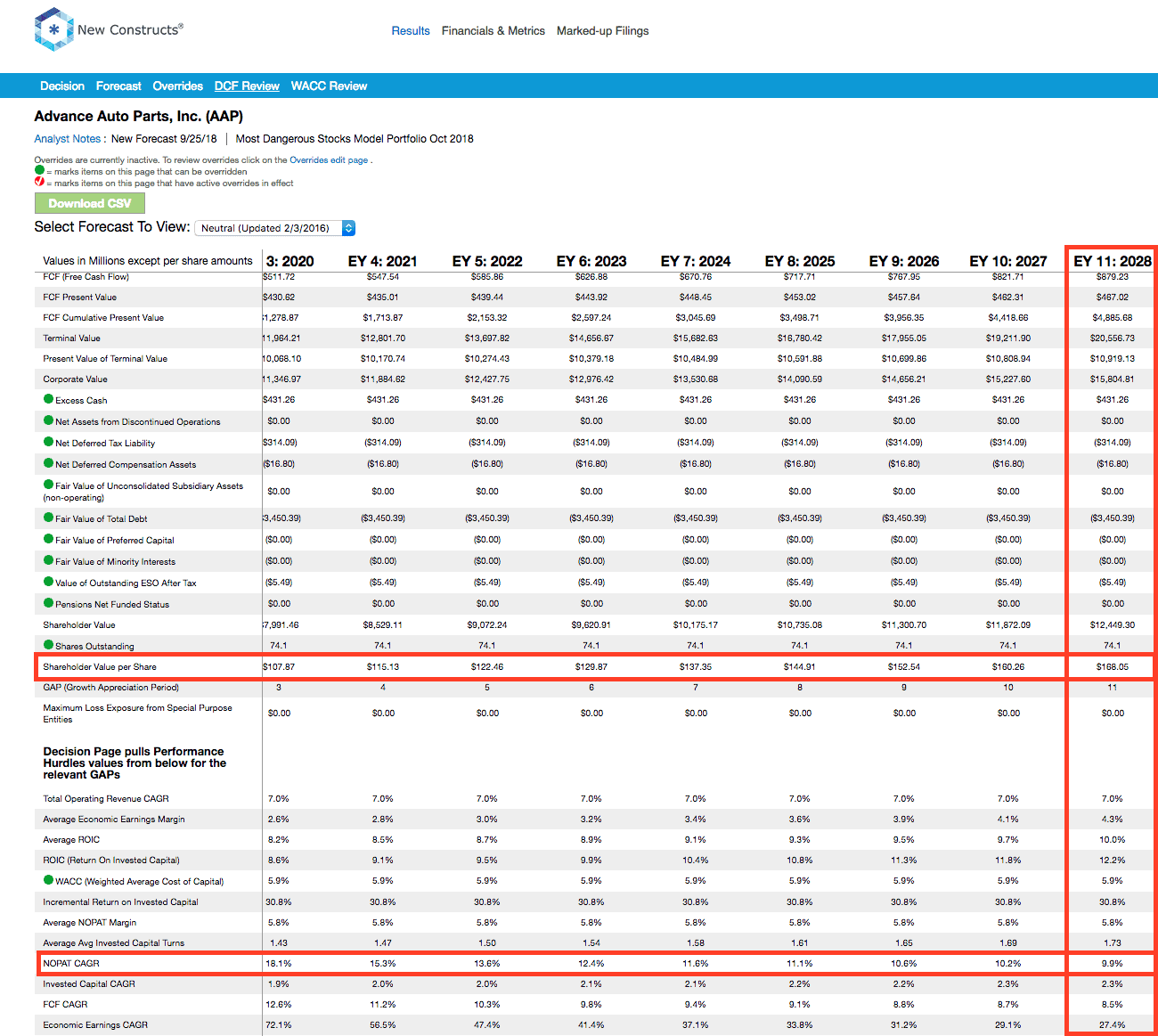Click the $168.05 shareholder value per share cell
Screen dimensions: 1158x1036
click(1113, 666)
